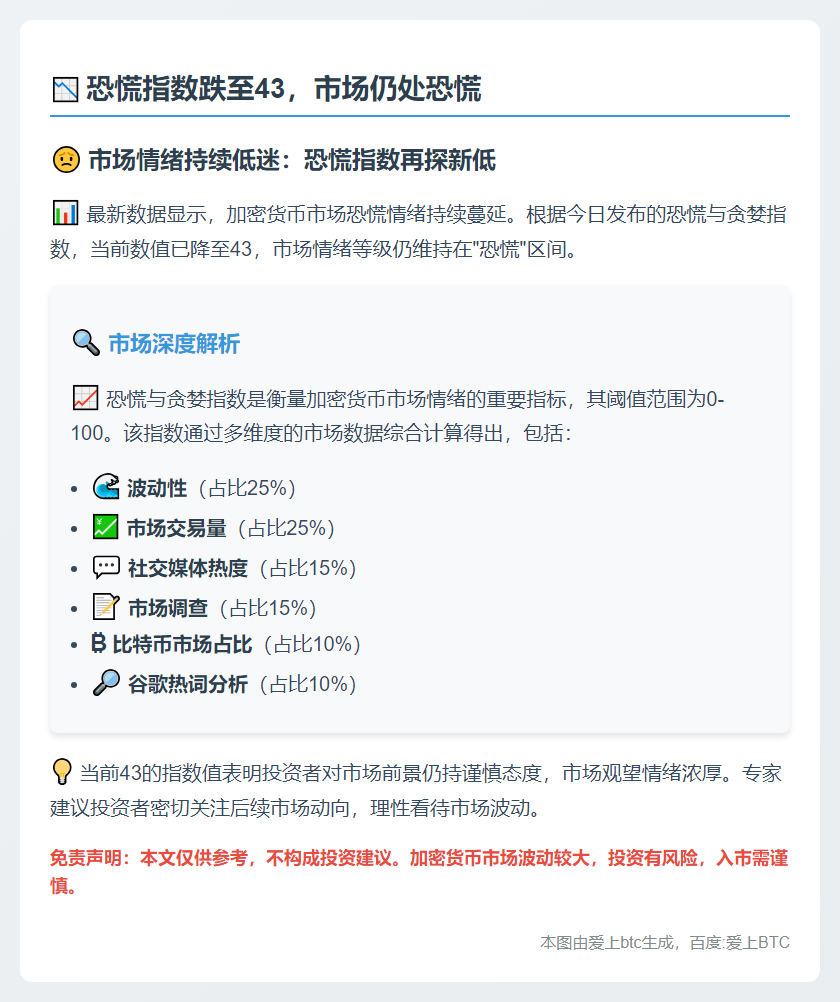Click the speech bubble icon beside 社交媒体热度
The height and width of the screenshot is (1002, 840).
tap(106, 567)
